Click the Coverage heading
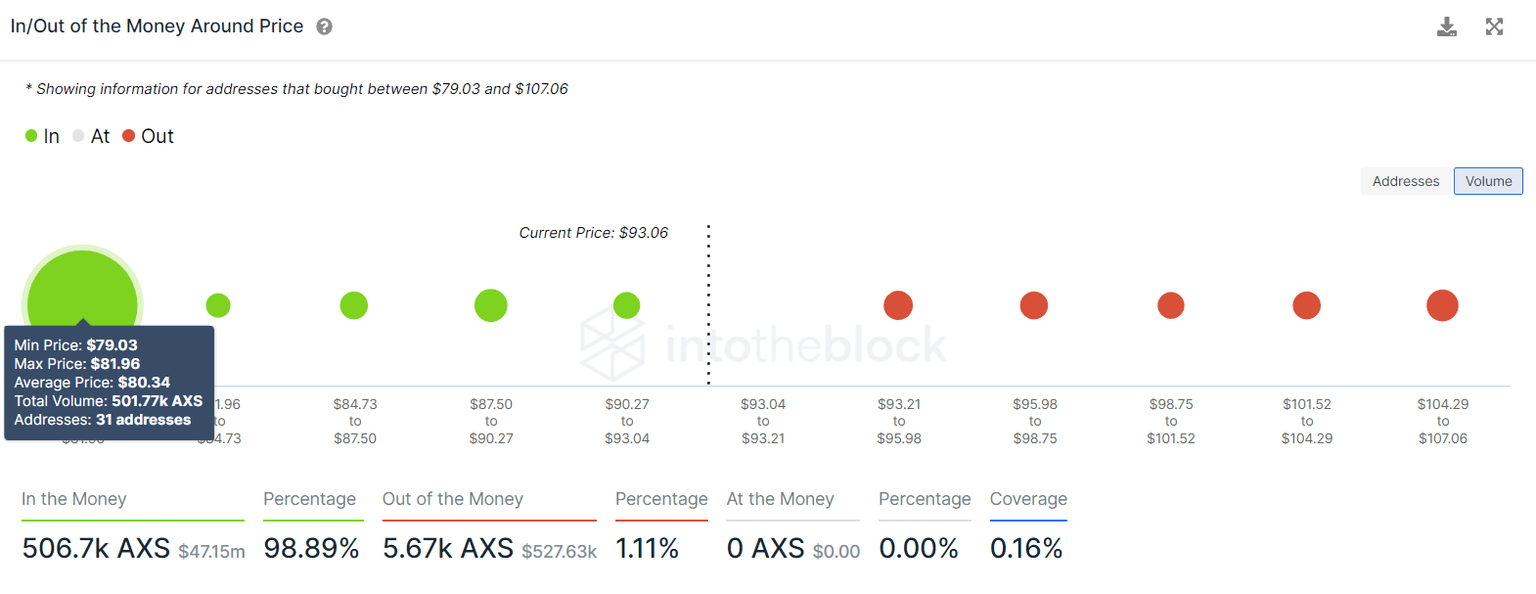This screenshot has height=594, width=1536. pos(1028,499)
